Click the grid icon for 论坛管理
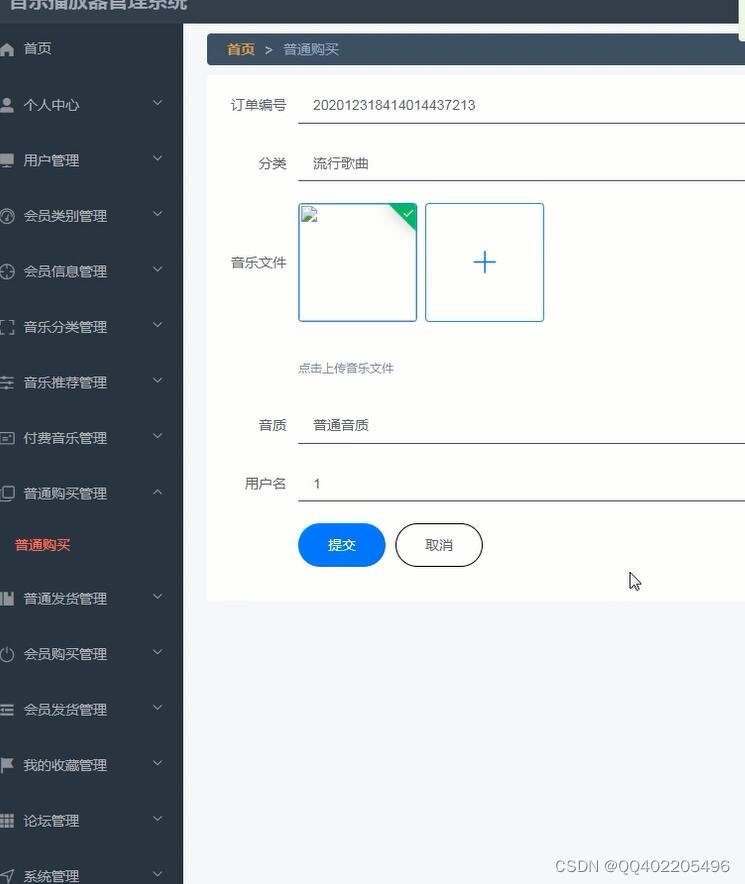The width and height of the screenshot is (745, 884). point(7,821)
